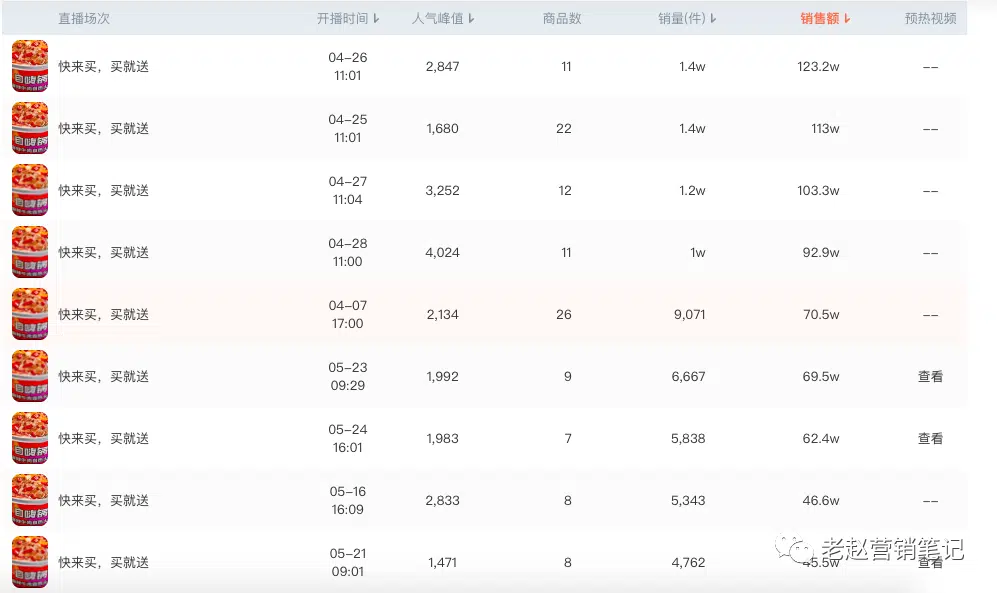Select start time 05-16 16:09

[x=348, y=500]
